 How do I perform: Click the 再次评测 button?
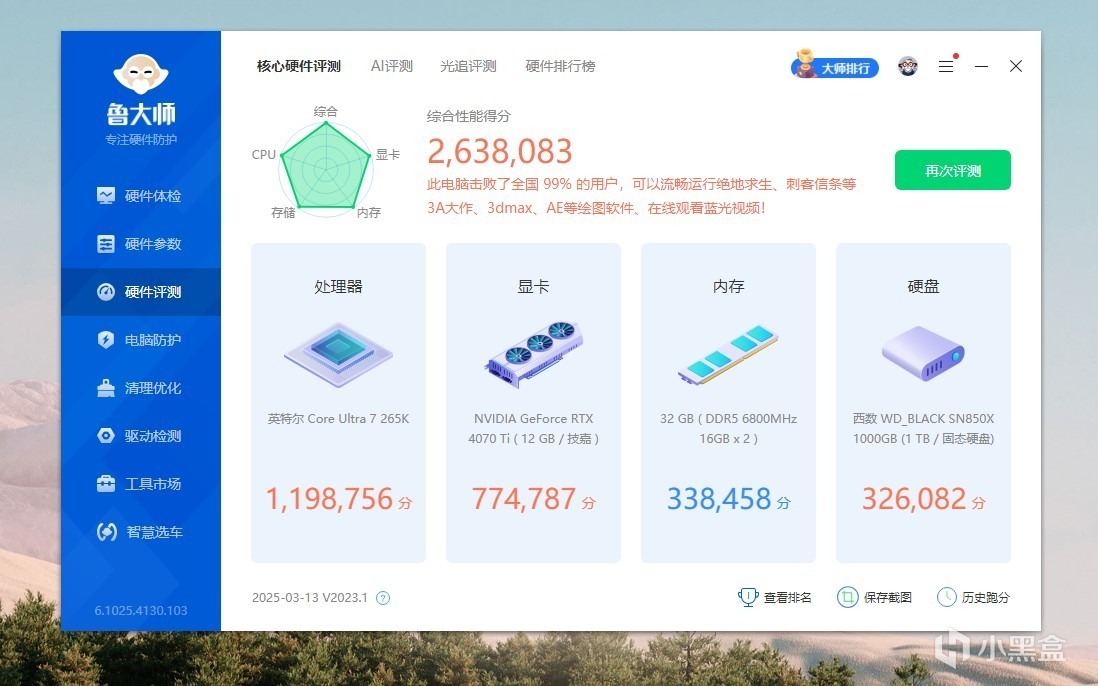pos(952,170)
